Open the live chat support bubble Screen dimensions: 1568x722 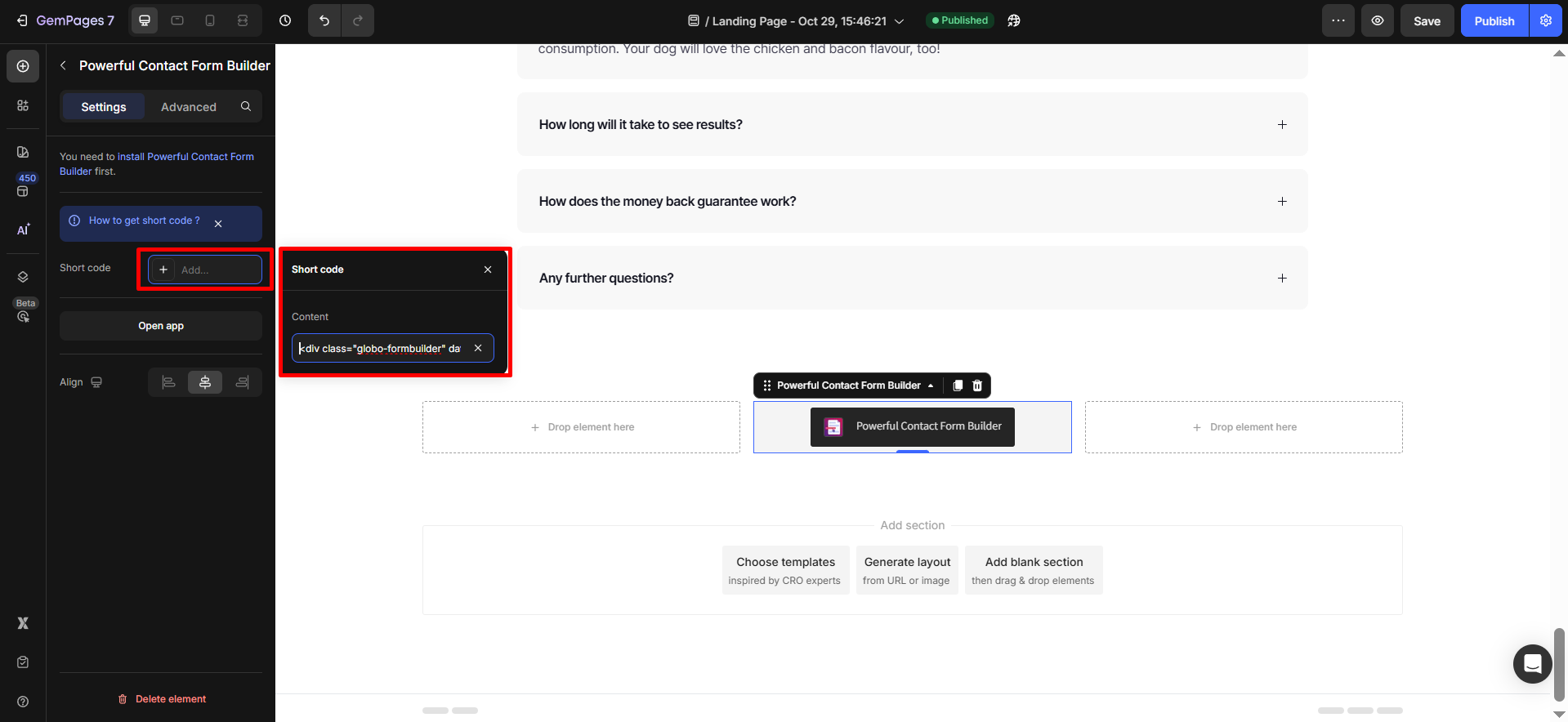[1532, 663]
